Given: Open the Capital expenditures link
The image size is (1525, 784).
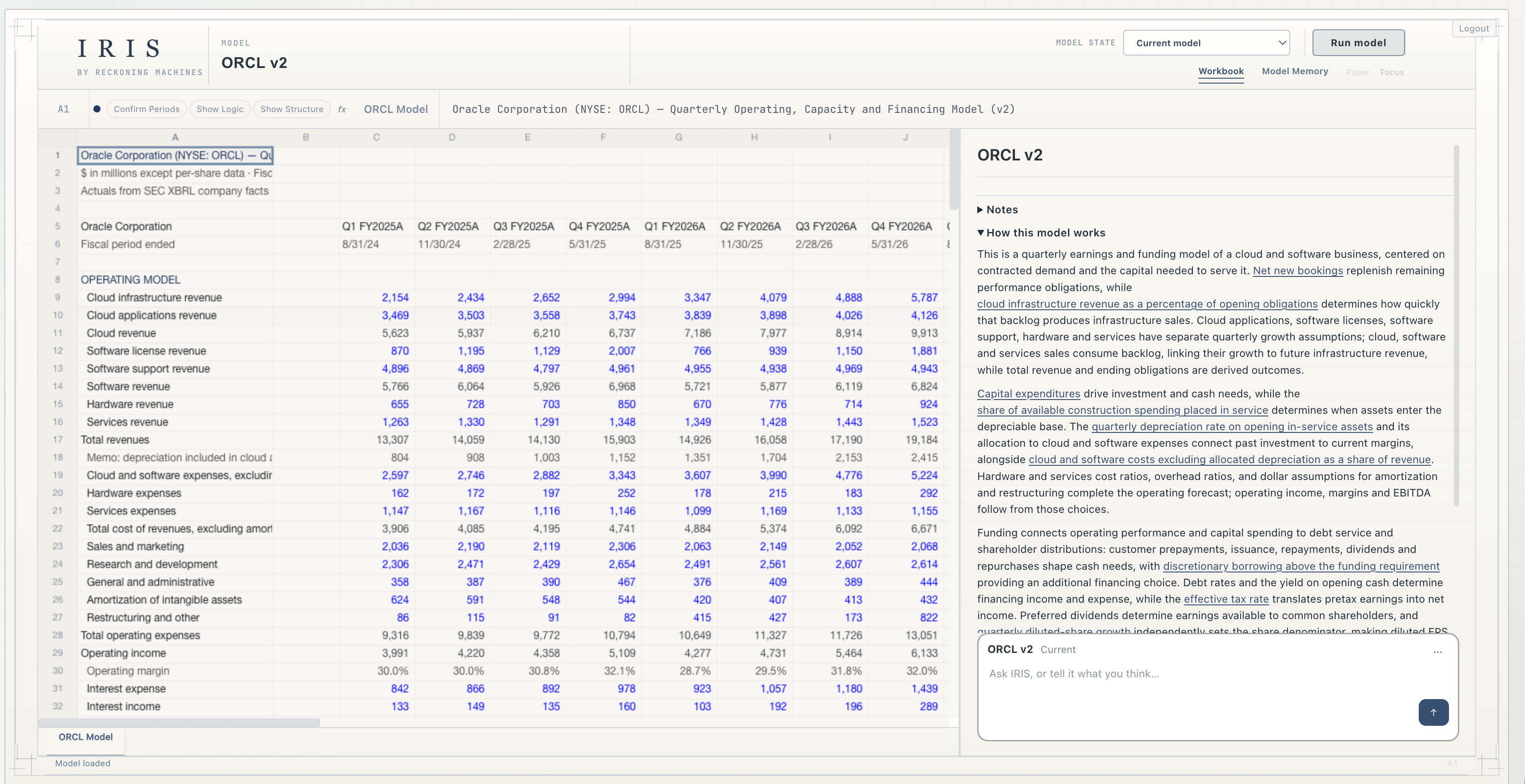Looking at the screenshot, I should (1028, 393).
